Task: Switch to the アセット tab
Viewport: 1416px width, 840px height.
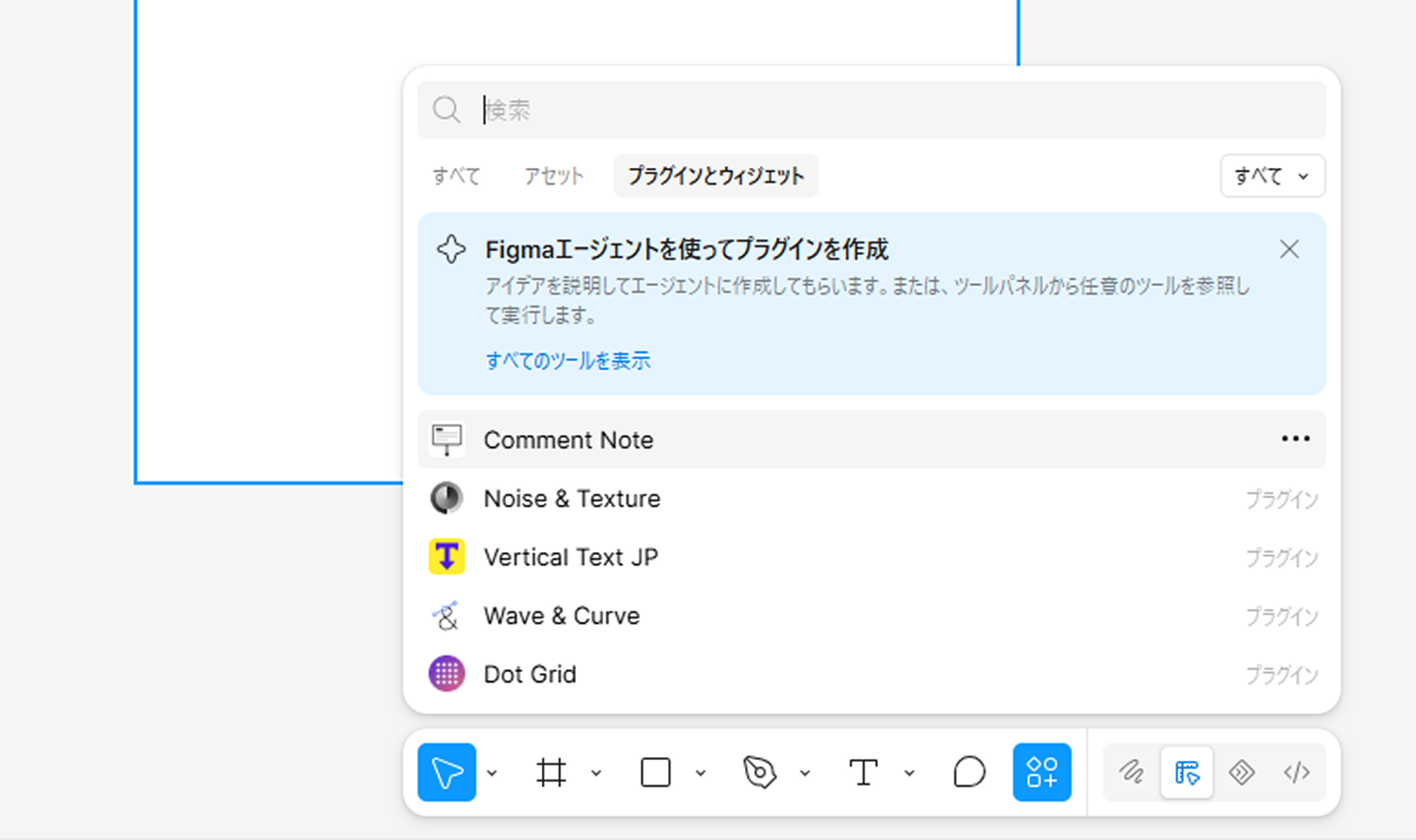Action: coord(554,176)
